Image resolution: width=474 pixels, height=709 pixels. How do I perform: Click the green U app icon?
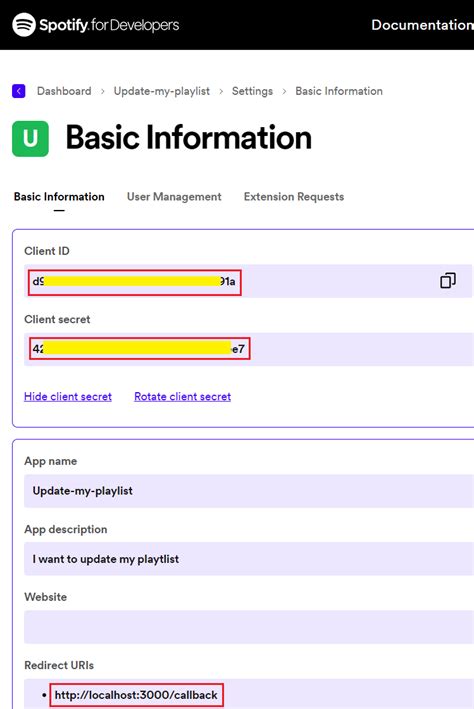tap(30, 138)
